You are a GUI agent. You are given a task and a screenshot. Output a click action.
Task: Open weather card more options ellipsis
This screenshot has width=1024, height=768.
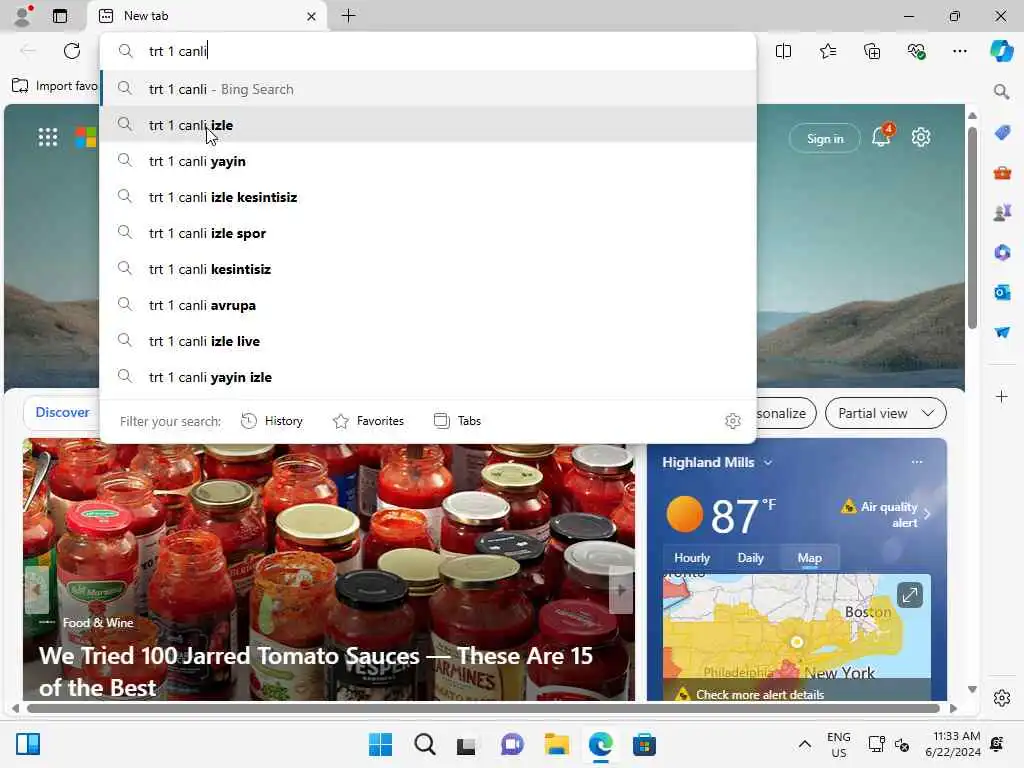click(x=917, y=462)
